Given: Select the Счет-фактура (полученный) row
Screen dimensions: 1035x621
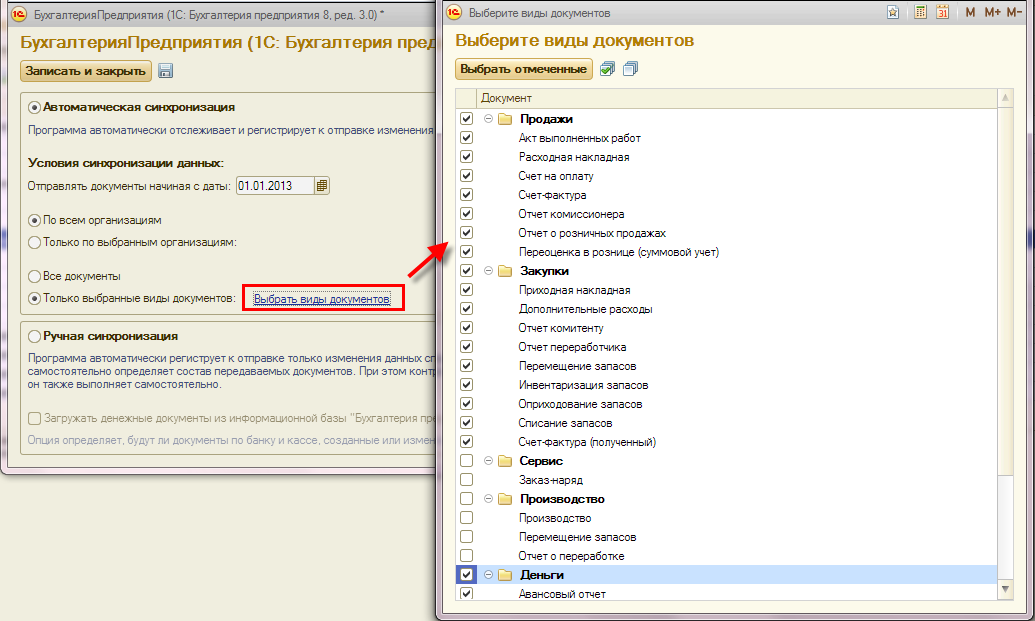Looking at the screenshot, I should coord(726,442).
